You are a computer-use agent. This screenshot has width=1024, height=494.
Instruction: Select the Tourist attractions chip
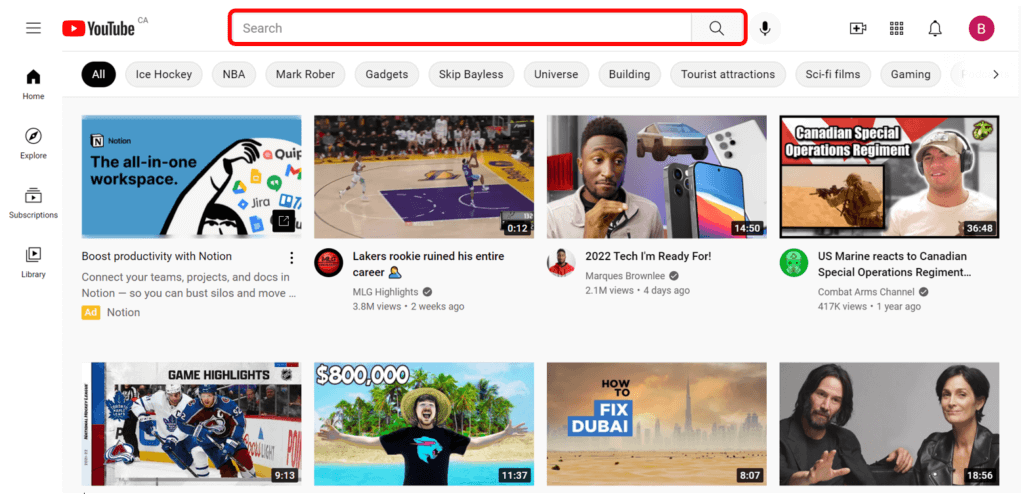[x=728, y=74]
